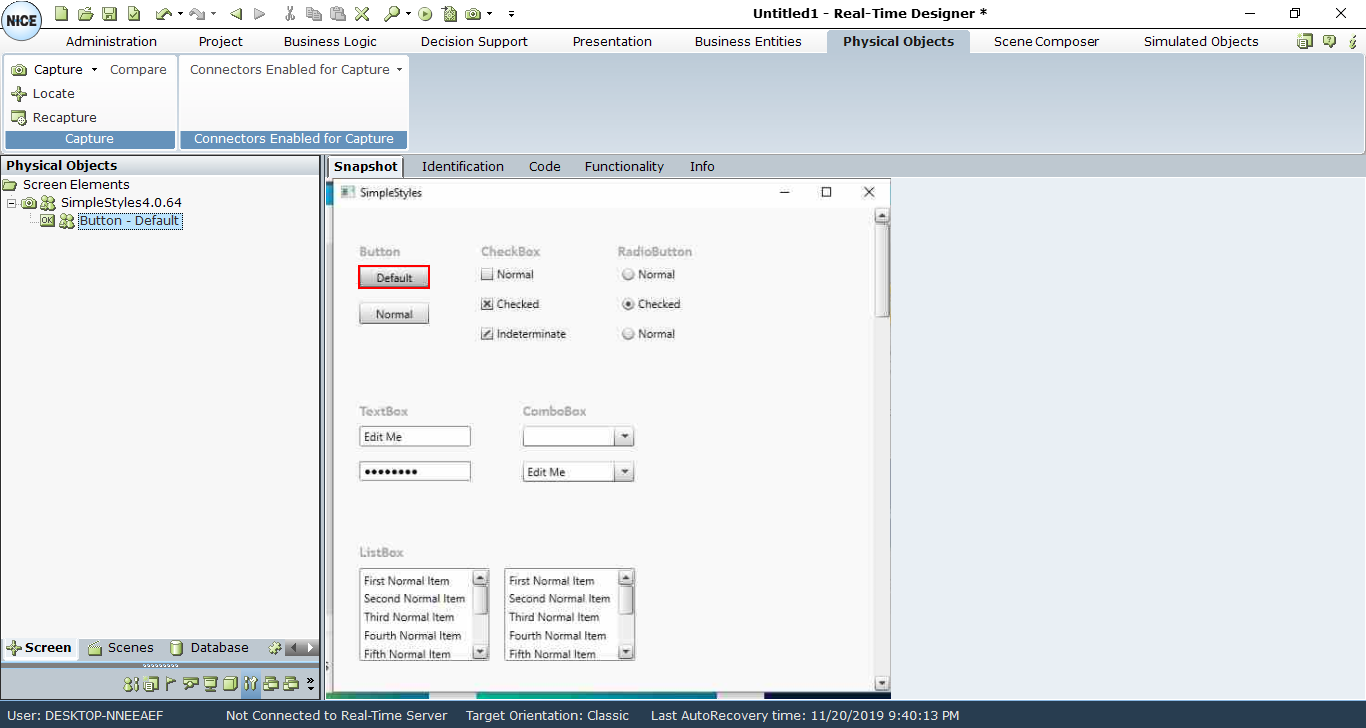Cut selection using the scissors icon
1366x728 pixels.
[x=290, y=13]
